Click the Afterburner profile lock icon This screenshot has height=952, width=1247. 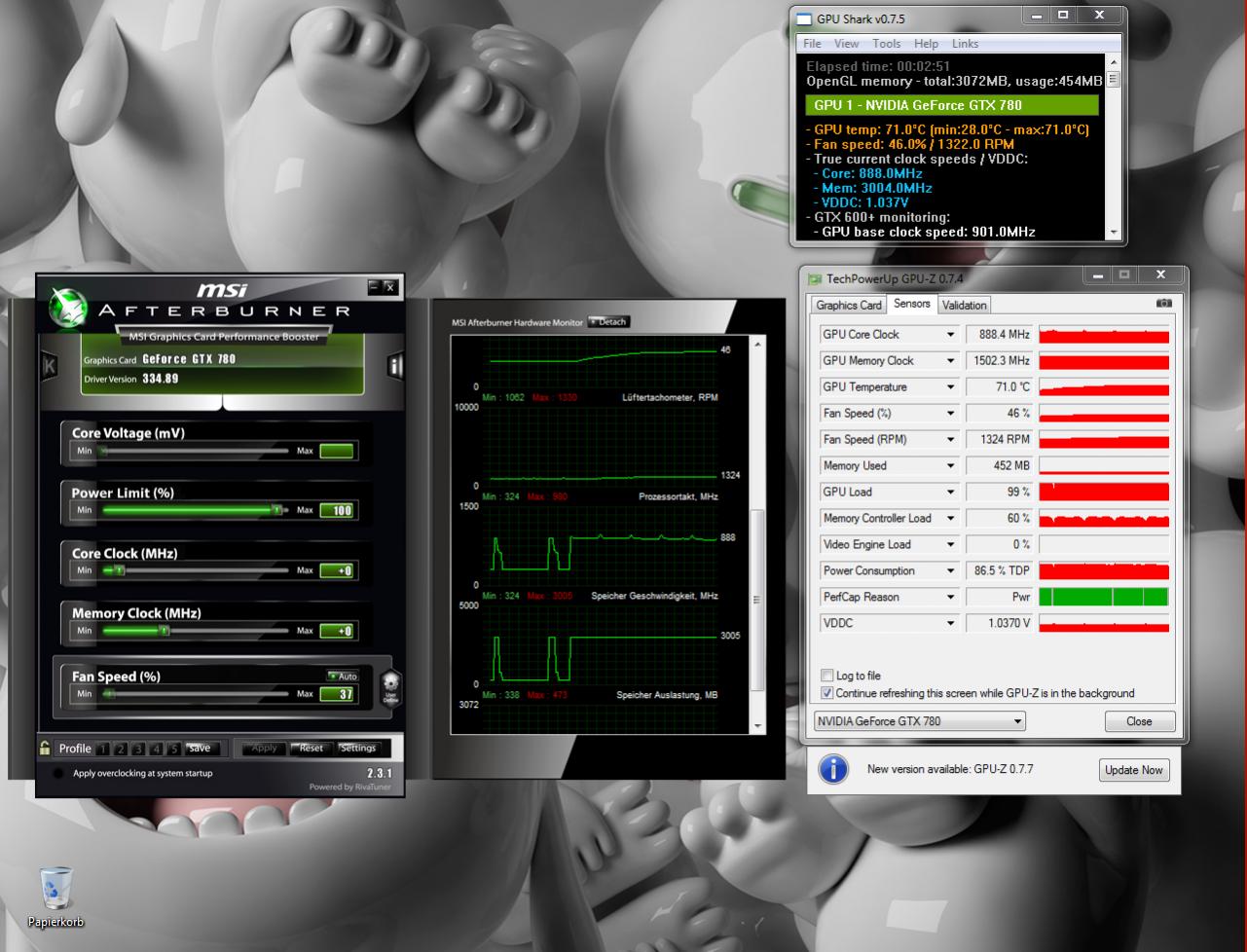tap(45, 748)
